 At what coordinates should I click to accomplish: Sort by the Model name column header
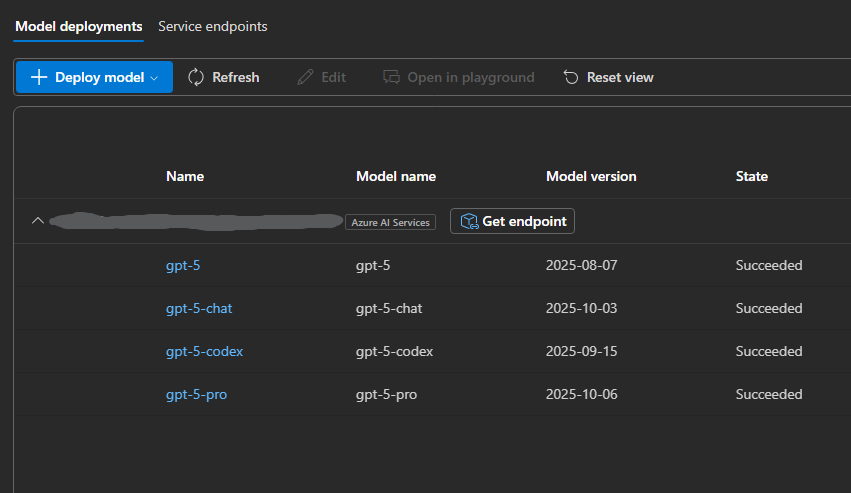pyautogui.click(x=396, y=176)
